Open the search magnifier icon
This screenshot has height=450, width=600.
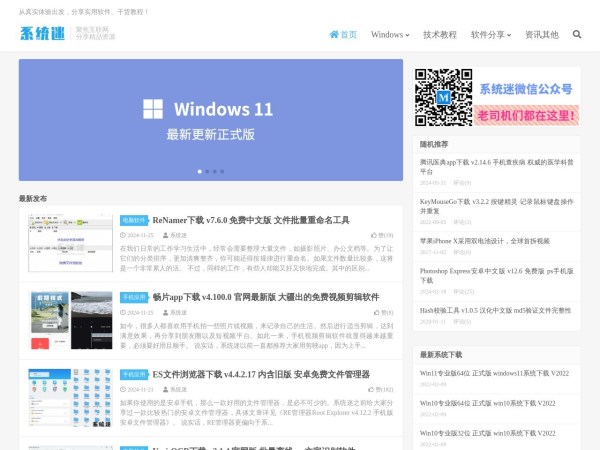coord(577,34)
